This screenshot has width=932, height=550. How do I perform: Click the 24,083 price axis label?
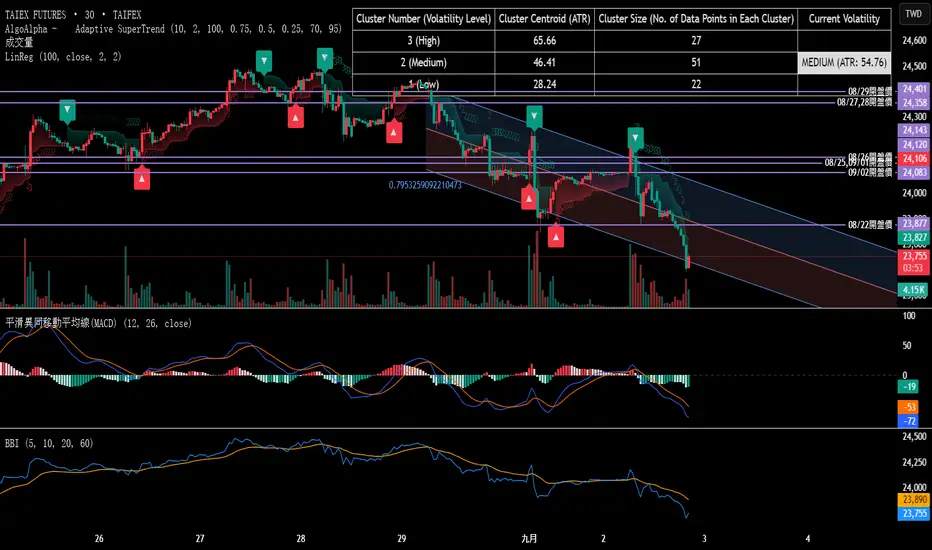[914, 173]
